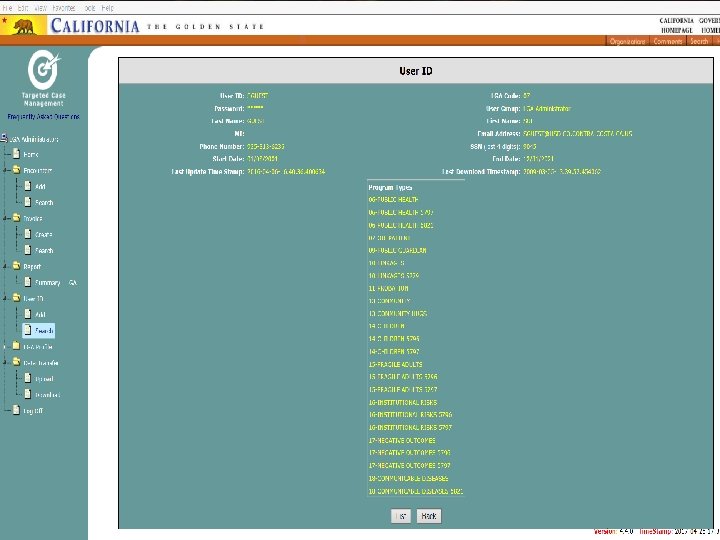Follow the California Homepage link
Image resolution: width=720 pixels, height=540 pixels.
[x=676, y=25]
